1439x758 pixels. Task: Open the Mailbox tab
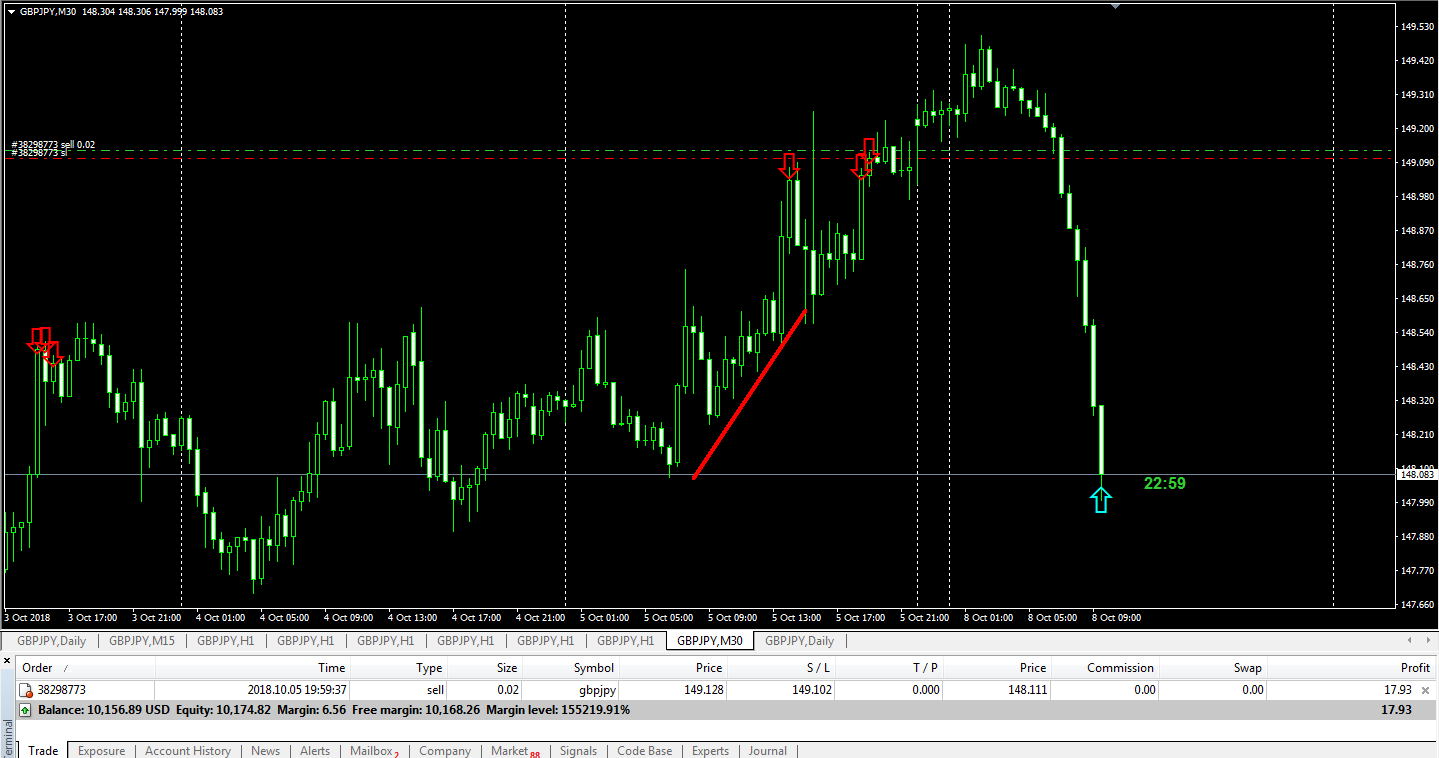pyautogui.click(x=370, y=751)
